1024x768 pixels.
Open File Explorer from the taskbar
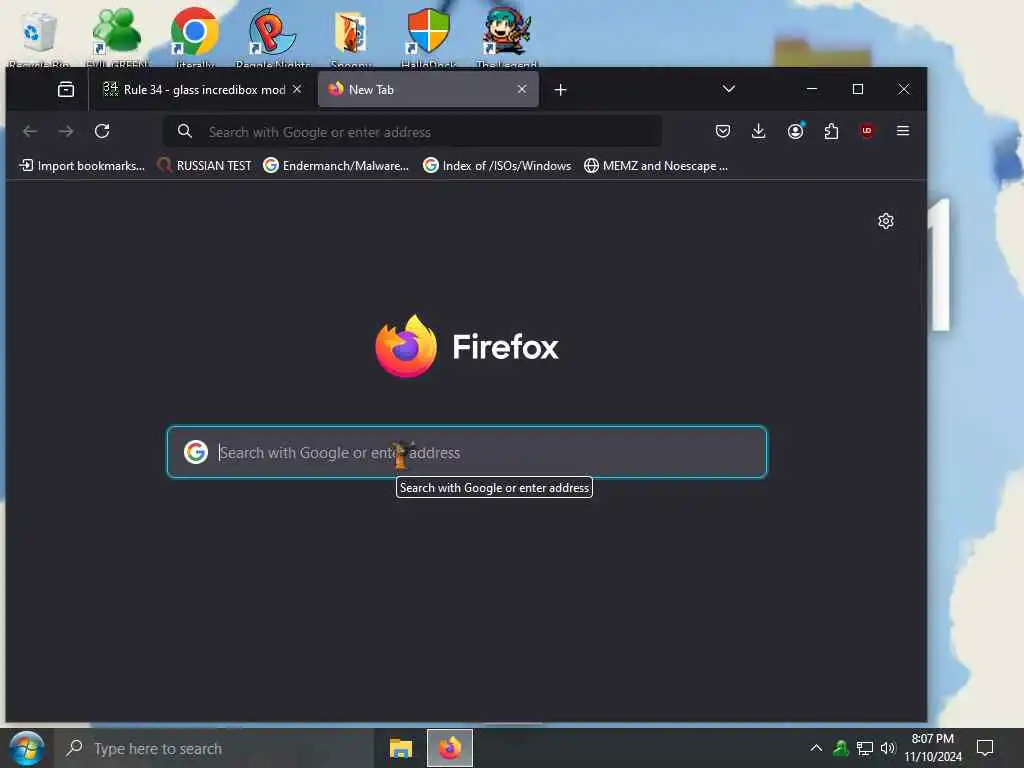[400, 748]
